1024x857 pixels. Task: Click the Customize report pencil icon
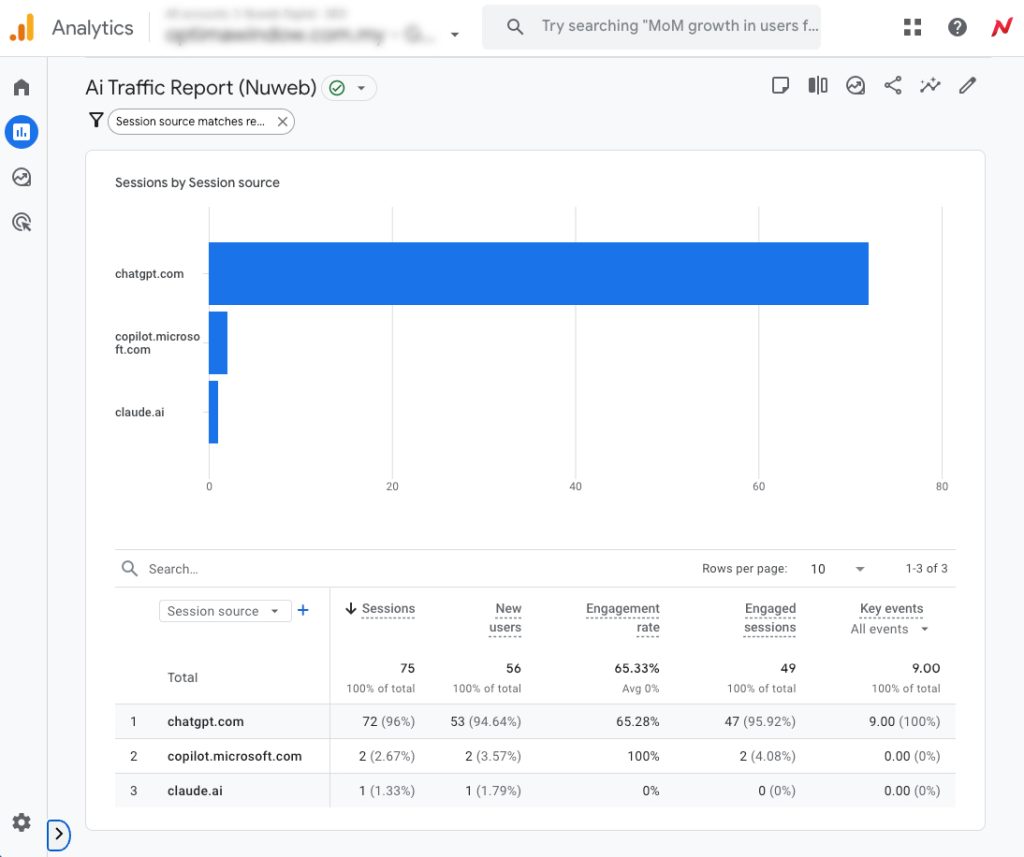[x=967, y=86]
